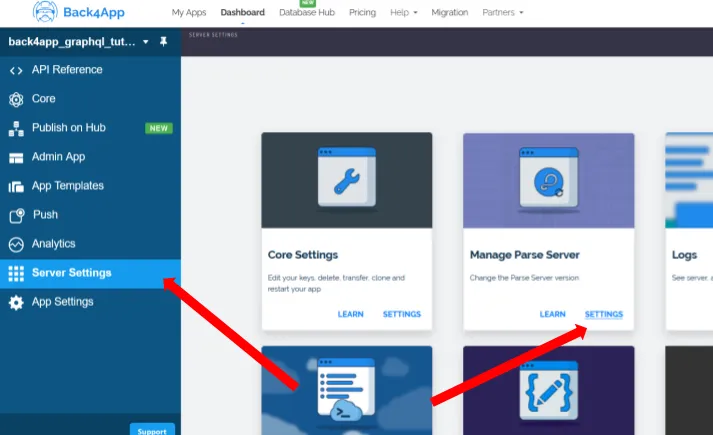Click SETTINGS on Core Settings card
This screenshot has width=713, height=435.
point(402,314)
